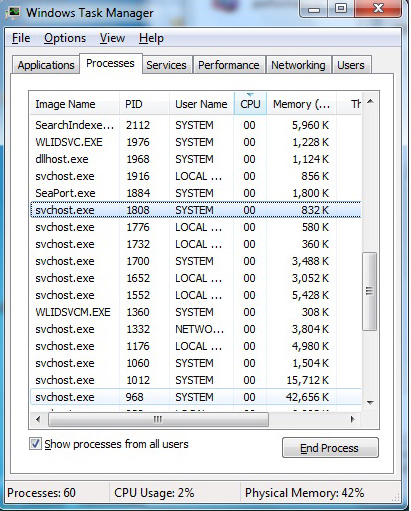Click Physical Memory: 42% status entry
The image size is (411, 511).
tap(305, 493)
